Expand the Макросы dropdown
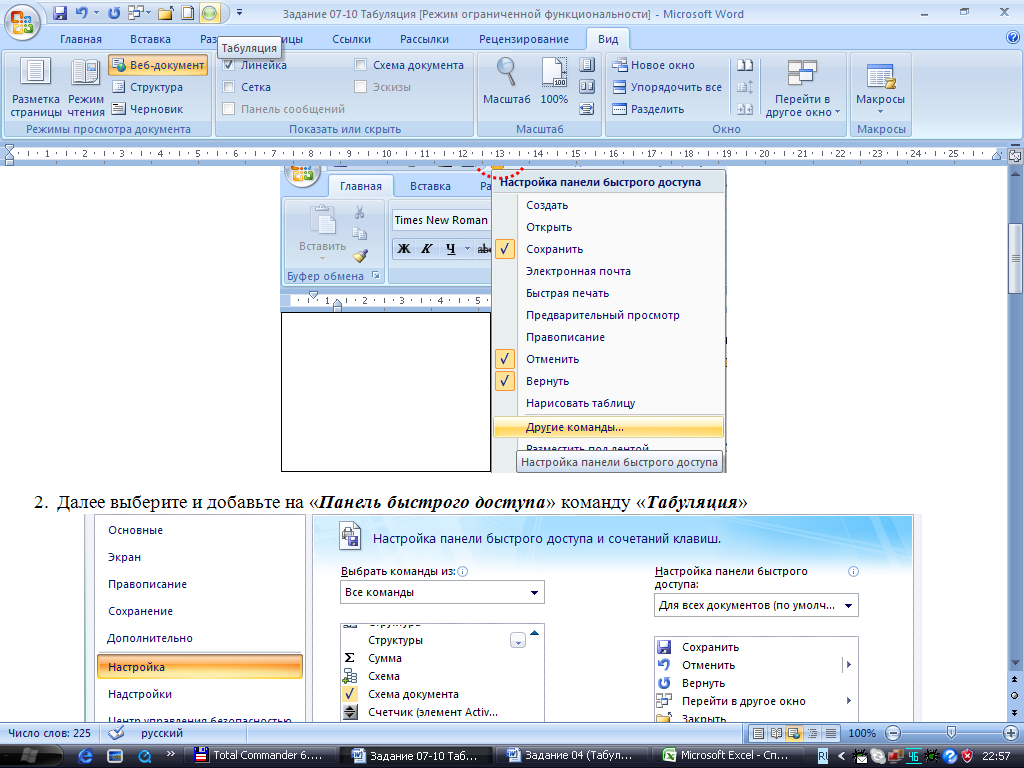 [x=880, y=88]
